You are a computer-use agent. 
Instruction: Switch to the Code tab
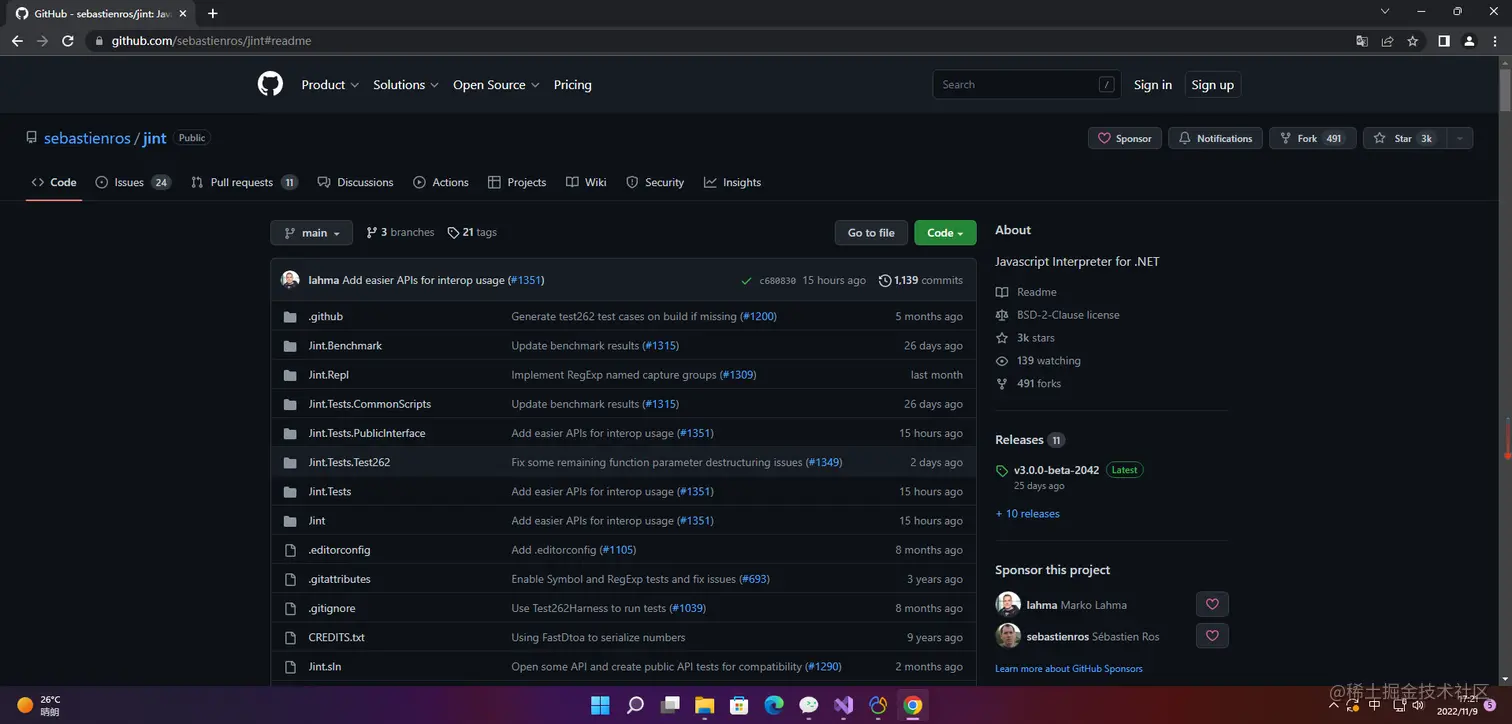54,182
